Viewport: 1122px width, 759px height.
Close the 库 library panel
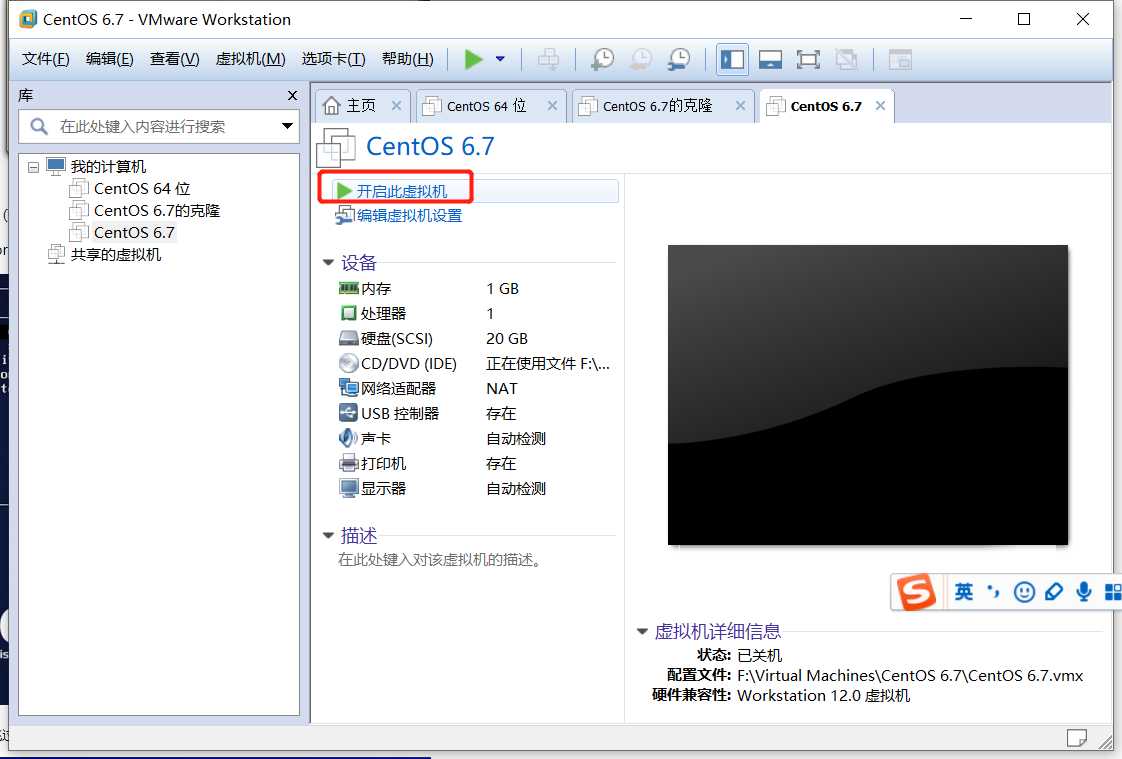[292, 95]
